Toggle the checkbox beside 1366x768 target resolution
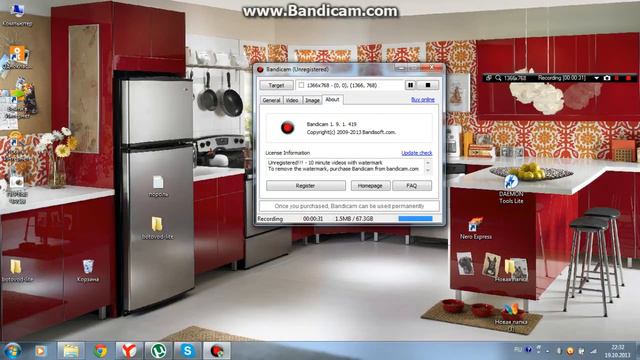The image size is (640, 360). pyautogui.click(x=301, y=85)
